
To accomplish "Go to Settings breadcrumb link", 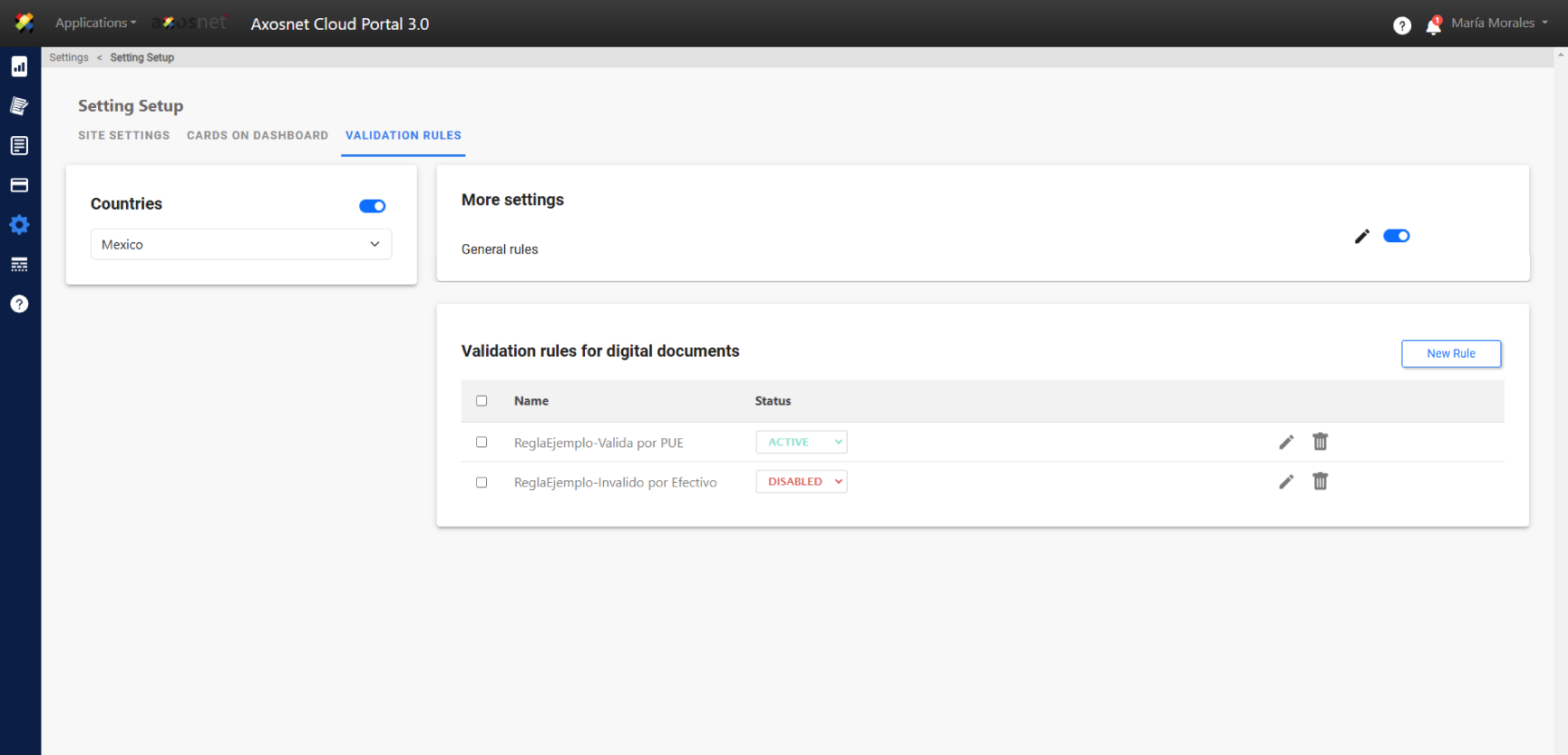I will [x=69, y=57].
